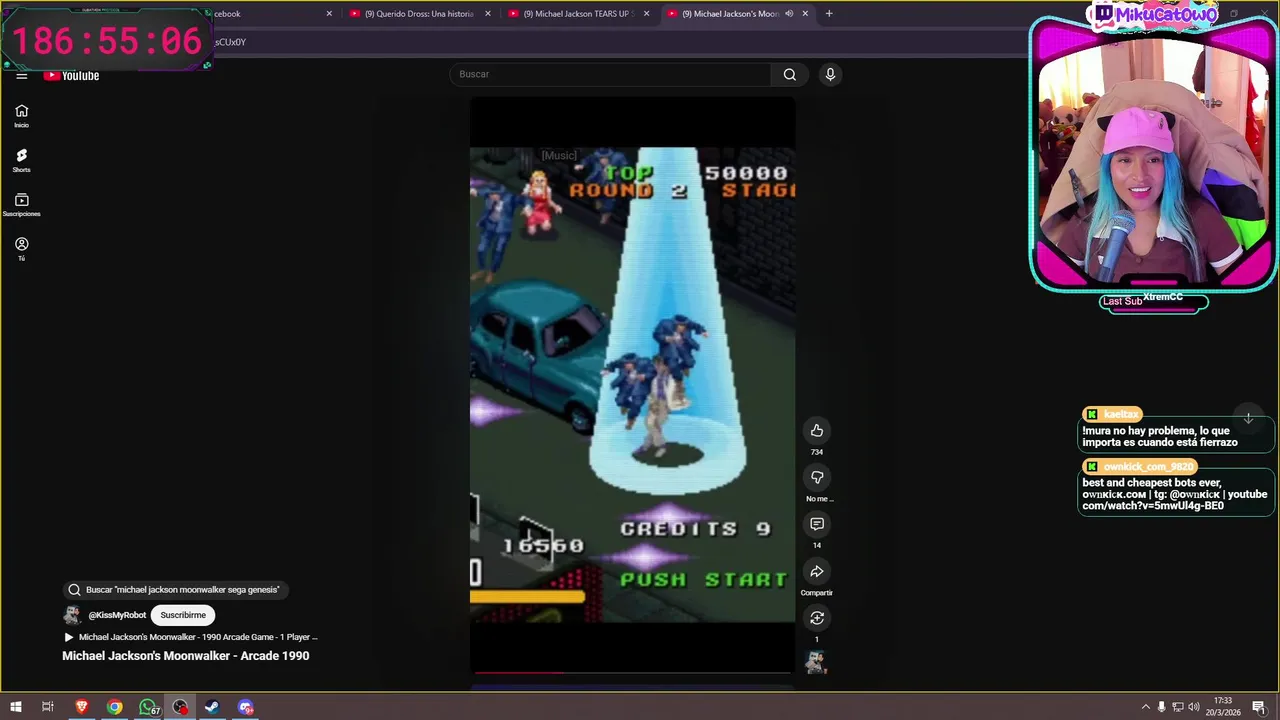Viewport: 1280px width, 720px height.
Task: Open the volume speaker tray icon
Action: pos(1194,707)
